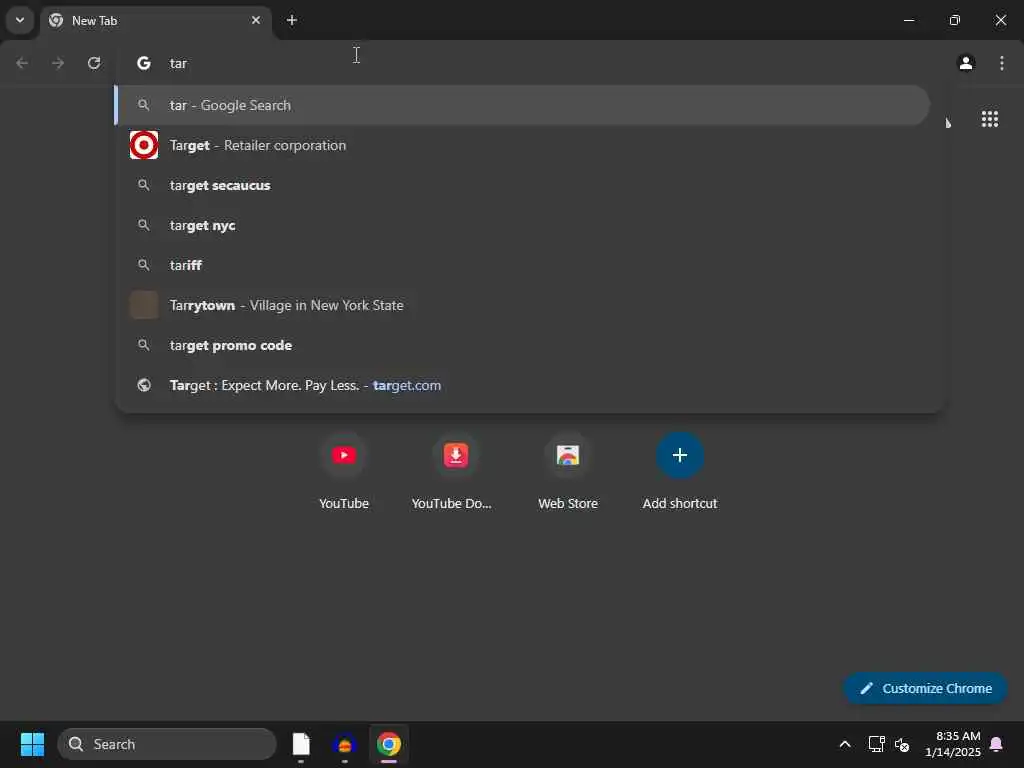Click the Google G icon in address bar
The image size is (1024, 768).
[x=144, y=63]
